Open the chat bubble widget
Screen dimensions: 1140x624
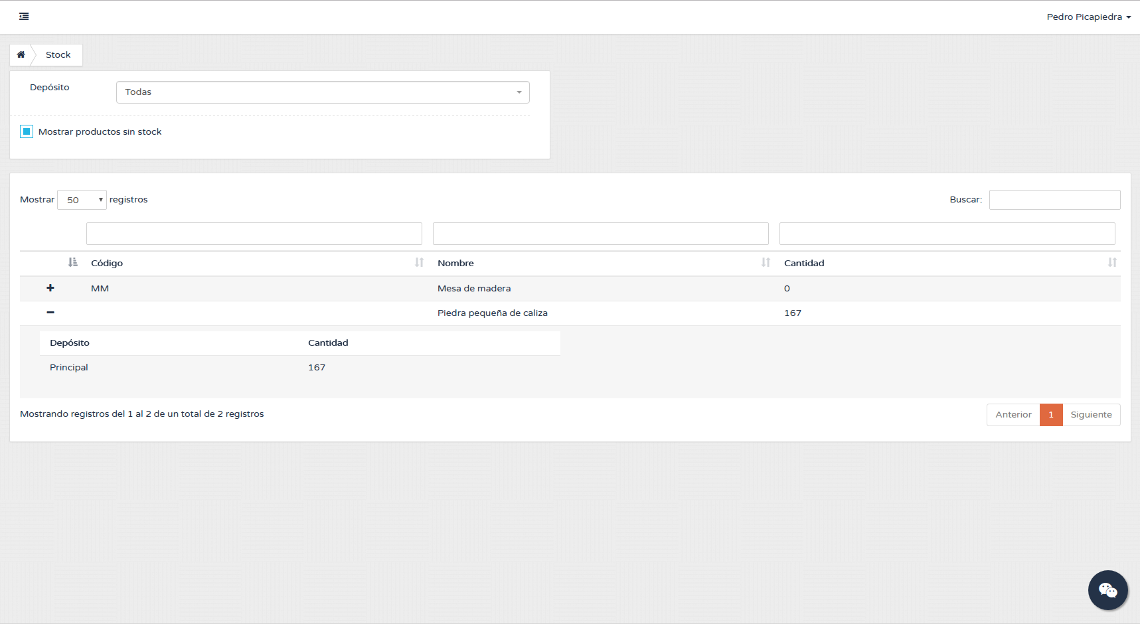point(1107,590)
